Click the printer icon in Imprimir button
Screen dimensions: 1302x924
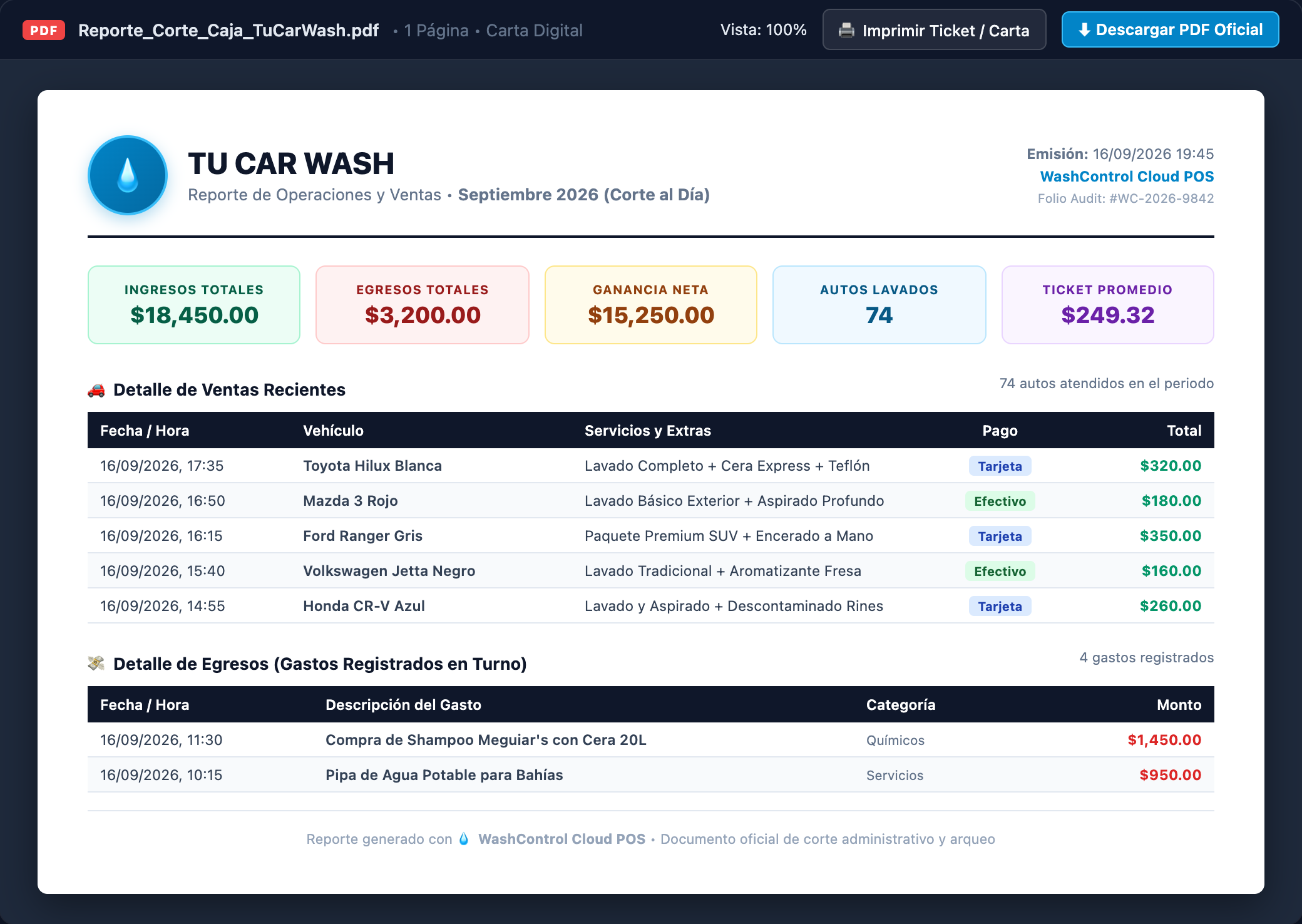846,30
